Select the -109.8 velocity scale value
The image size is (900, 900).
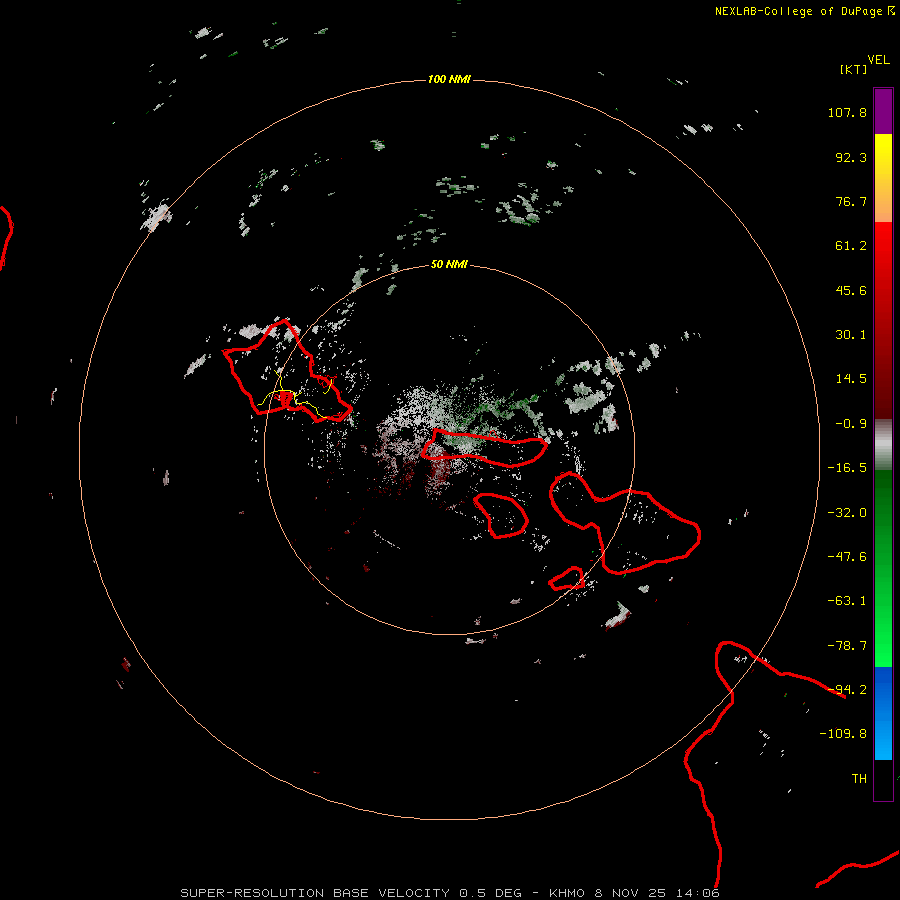(x=843, y=734)
